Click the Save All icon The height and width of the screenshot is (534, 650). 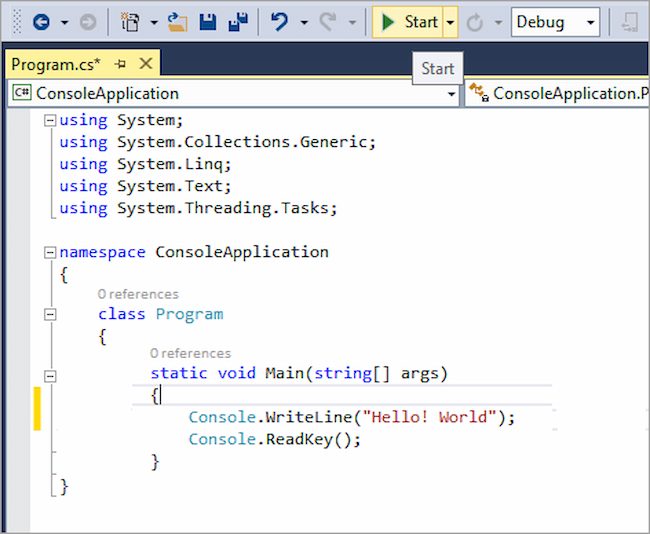[238, 21]
